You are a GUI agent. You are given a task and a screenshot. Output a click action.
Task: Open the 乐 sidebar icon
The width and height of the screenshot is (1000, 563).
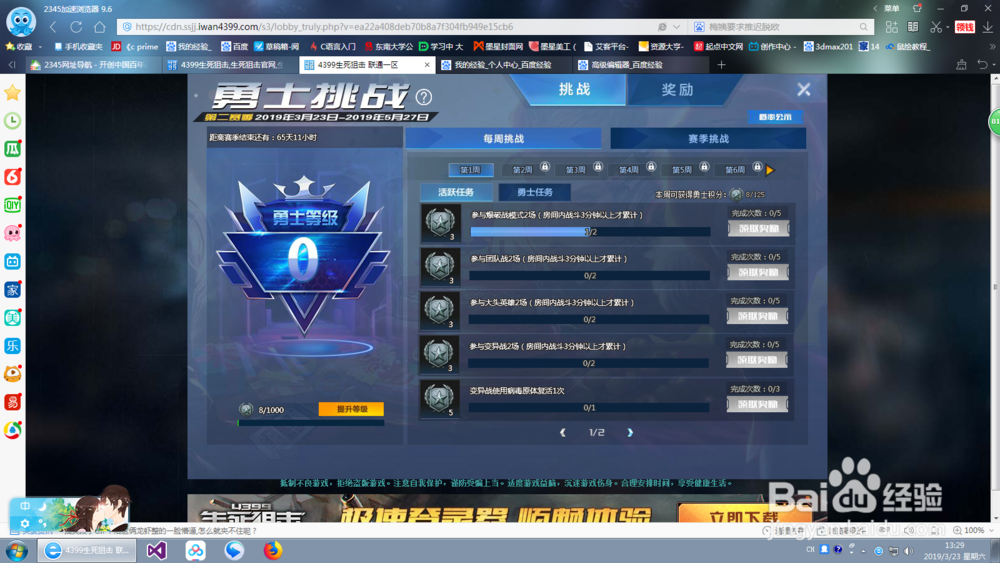[x=12, y=346]
